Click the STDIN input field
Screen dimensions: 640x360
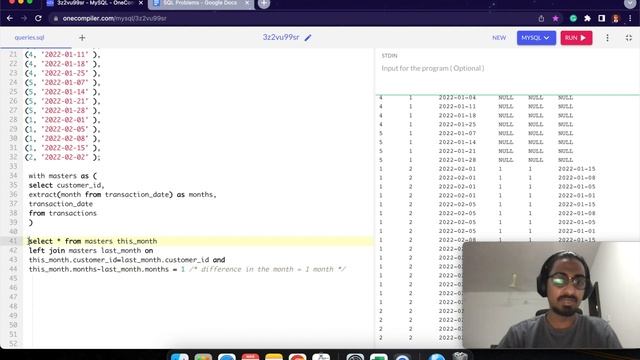[507, 68]
